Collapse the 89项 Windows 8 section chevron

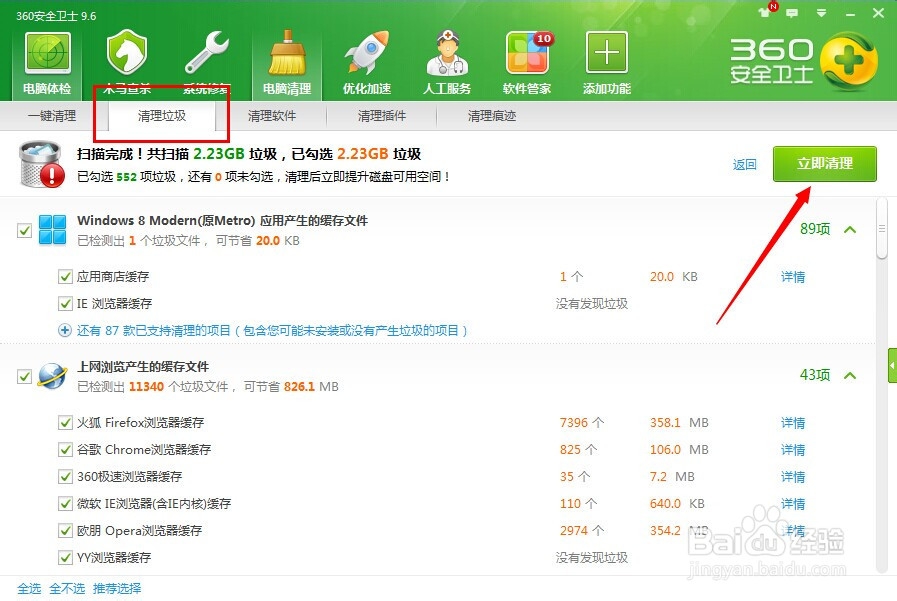[x=850, y=230]
